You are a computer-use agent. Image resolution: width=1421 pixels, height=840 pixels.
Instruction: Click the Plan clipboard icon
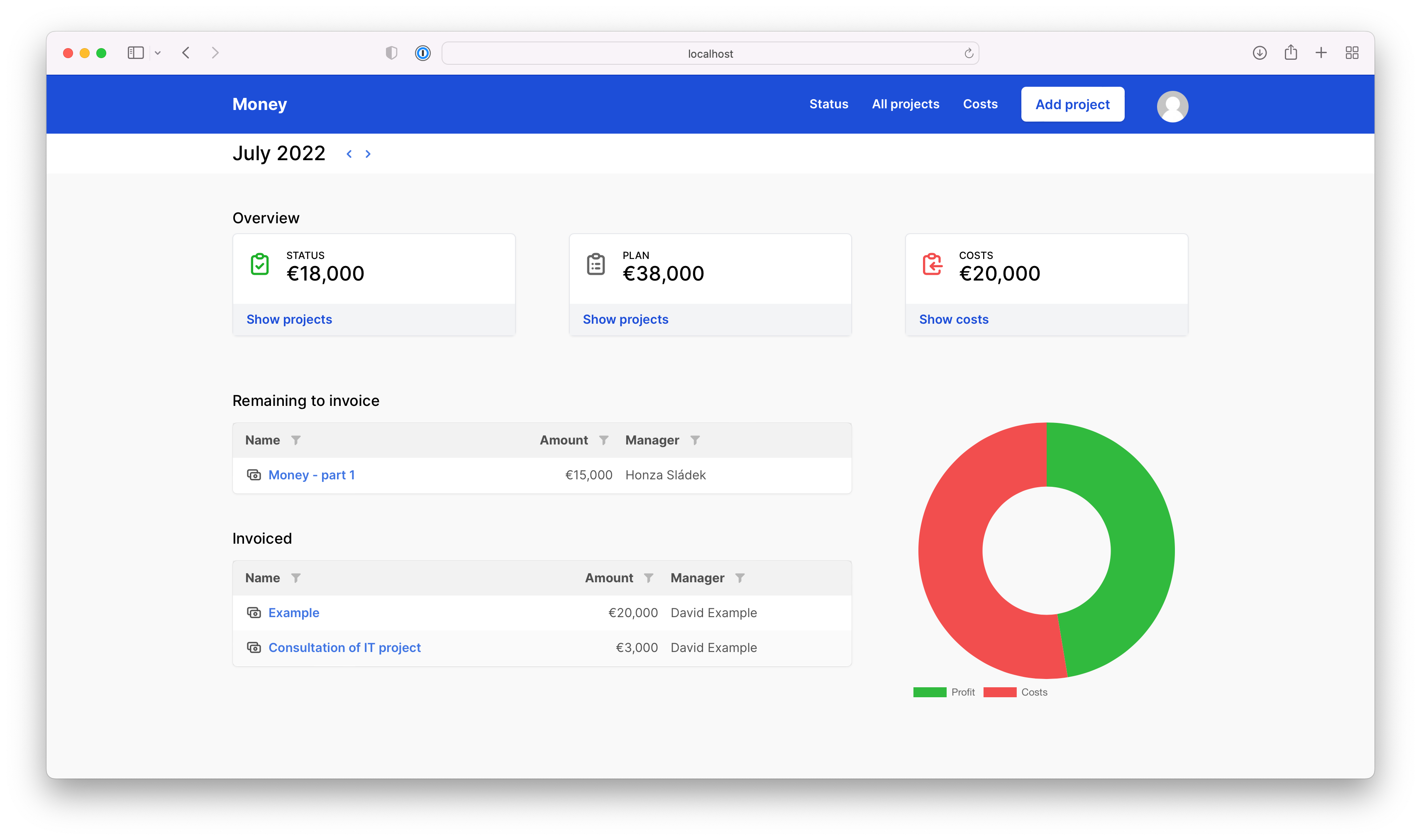pyautogui.click(x=595, y=264)
